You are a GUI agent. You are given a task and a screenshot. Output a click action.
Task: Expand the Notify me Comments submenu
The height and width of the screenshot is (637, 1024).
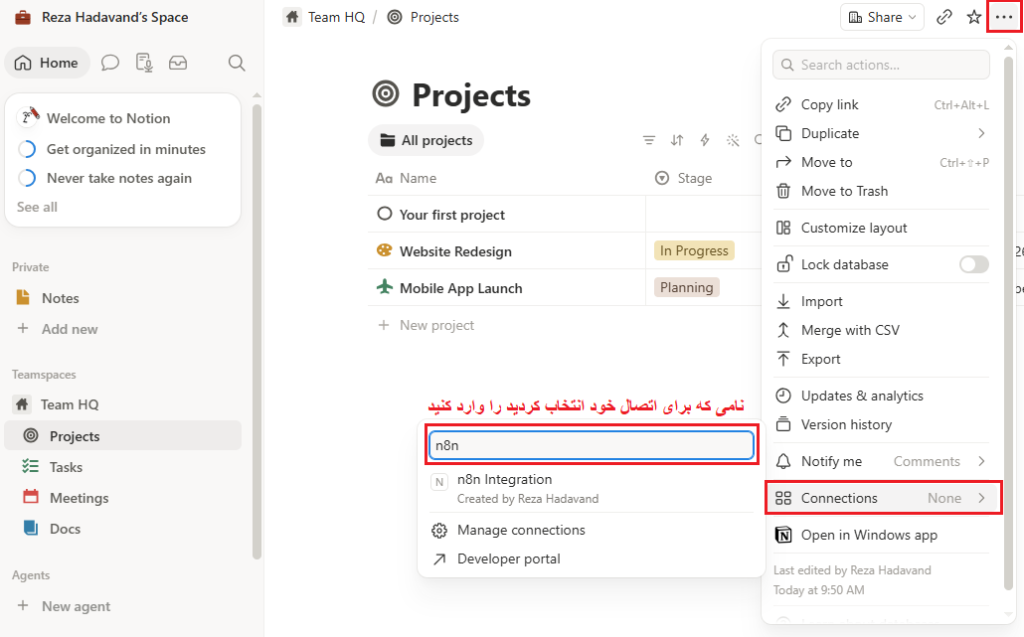pyautogui.click(x=882, y=461)
